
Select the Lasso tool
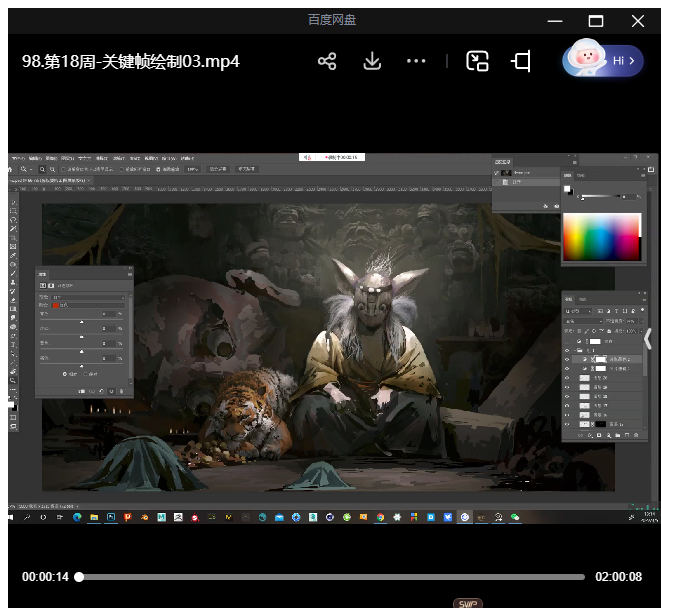pyautogui.click(x=13, y=220)
